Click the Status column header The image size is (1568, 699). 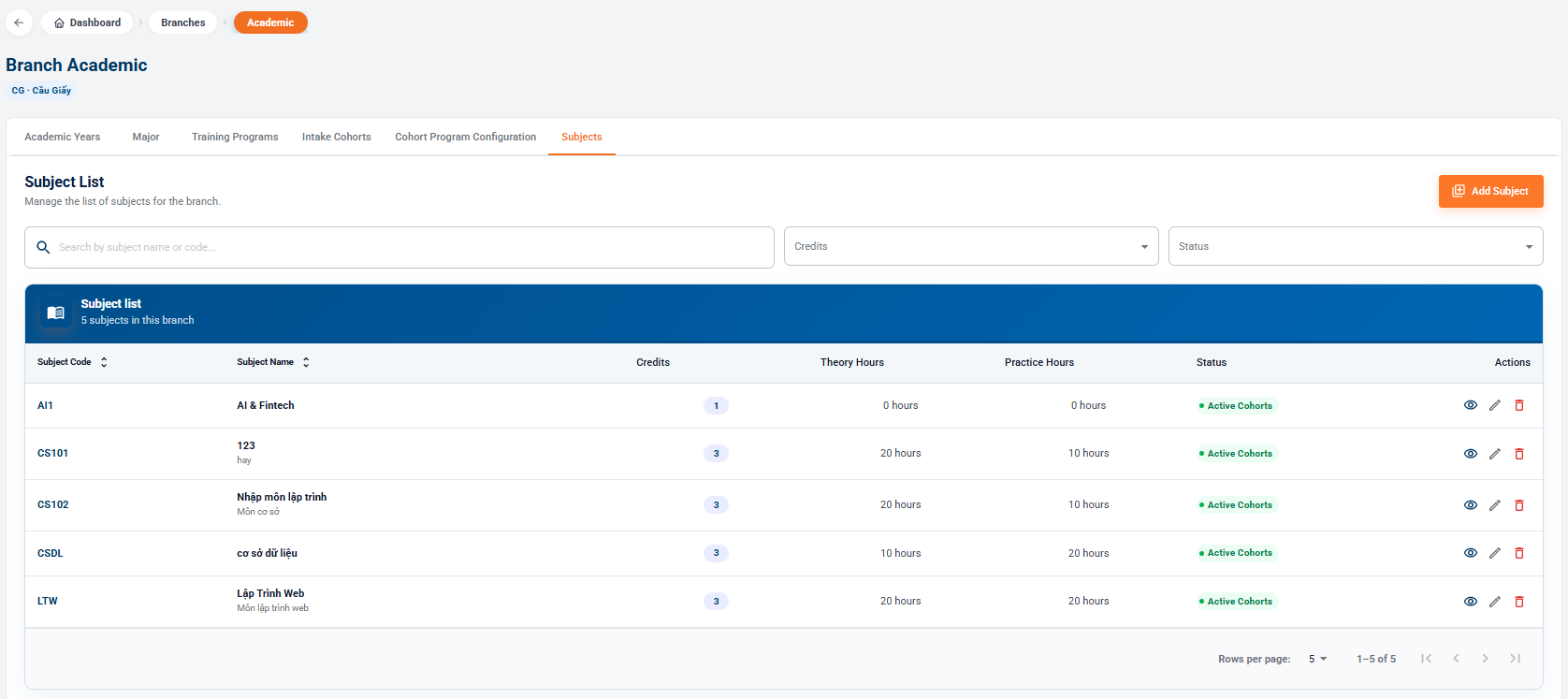click(1212, 363)
